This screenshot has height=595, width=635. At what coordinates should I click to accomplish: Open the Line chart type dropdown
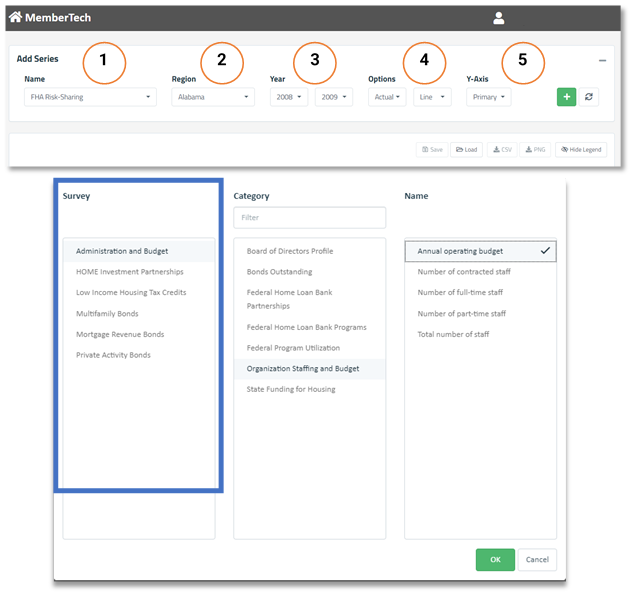coord(431,97)
